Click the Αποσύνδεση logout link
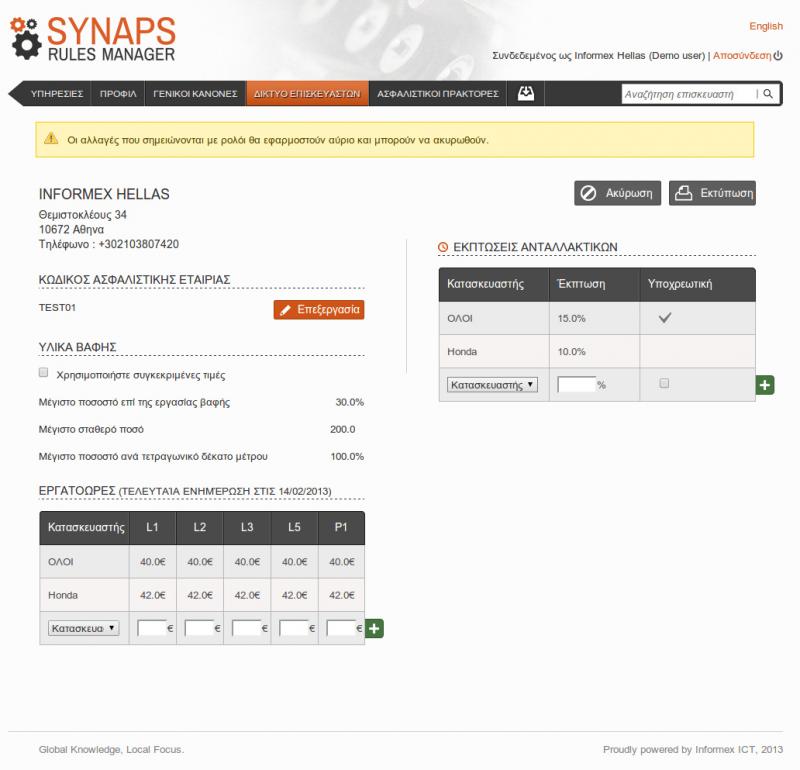800x770 pixels. pos(742,56)
